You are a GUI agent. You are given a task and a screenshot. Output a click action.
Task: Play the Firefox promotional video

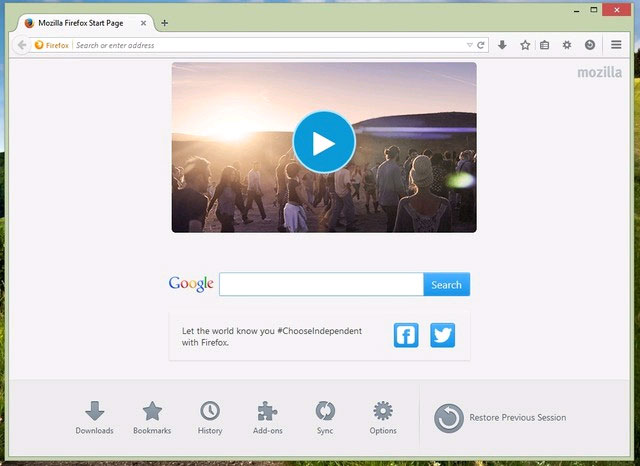pos(323,143)
